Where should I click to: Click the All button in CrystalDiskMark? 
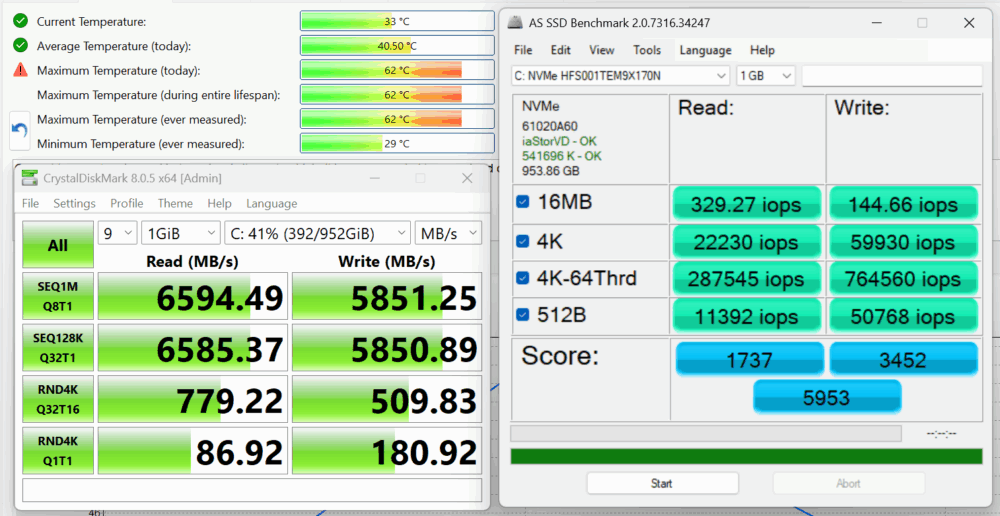tap(57, 245)
